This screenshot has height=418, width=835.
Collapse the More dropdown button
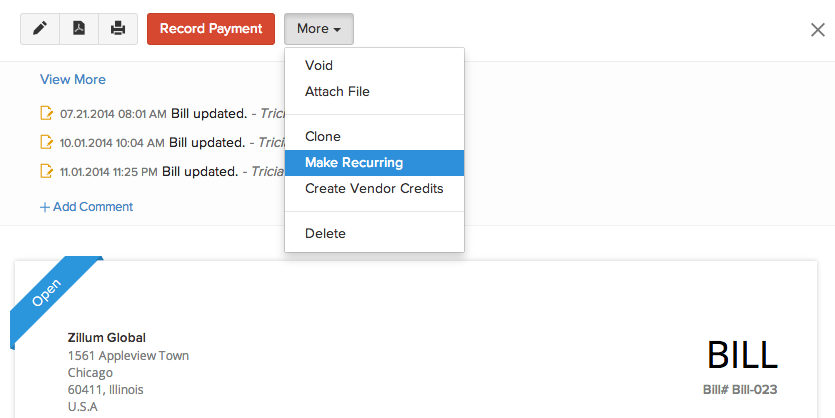pyautogui.click(x=318, y=29)
